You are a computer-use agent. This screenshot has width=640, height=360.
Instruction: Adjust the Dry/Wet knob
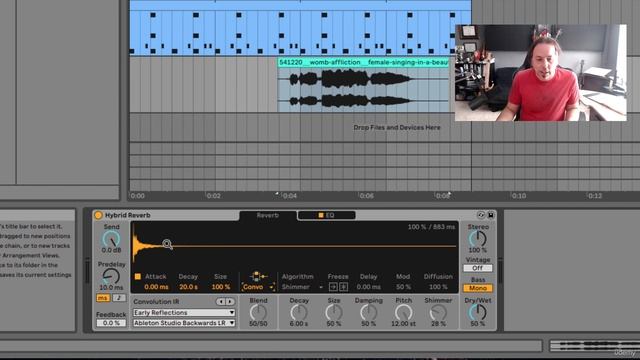[x=478, y=313]
